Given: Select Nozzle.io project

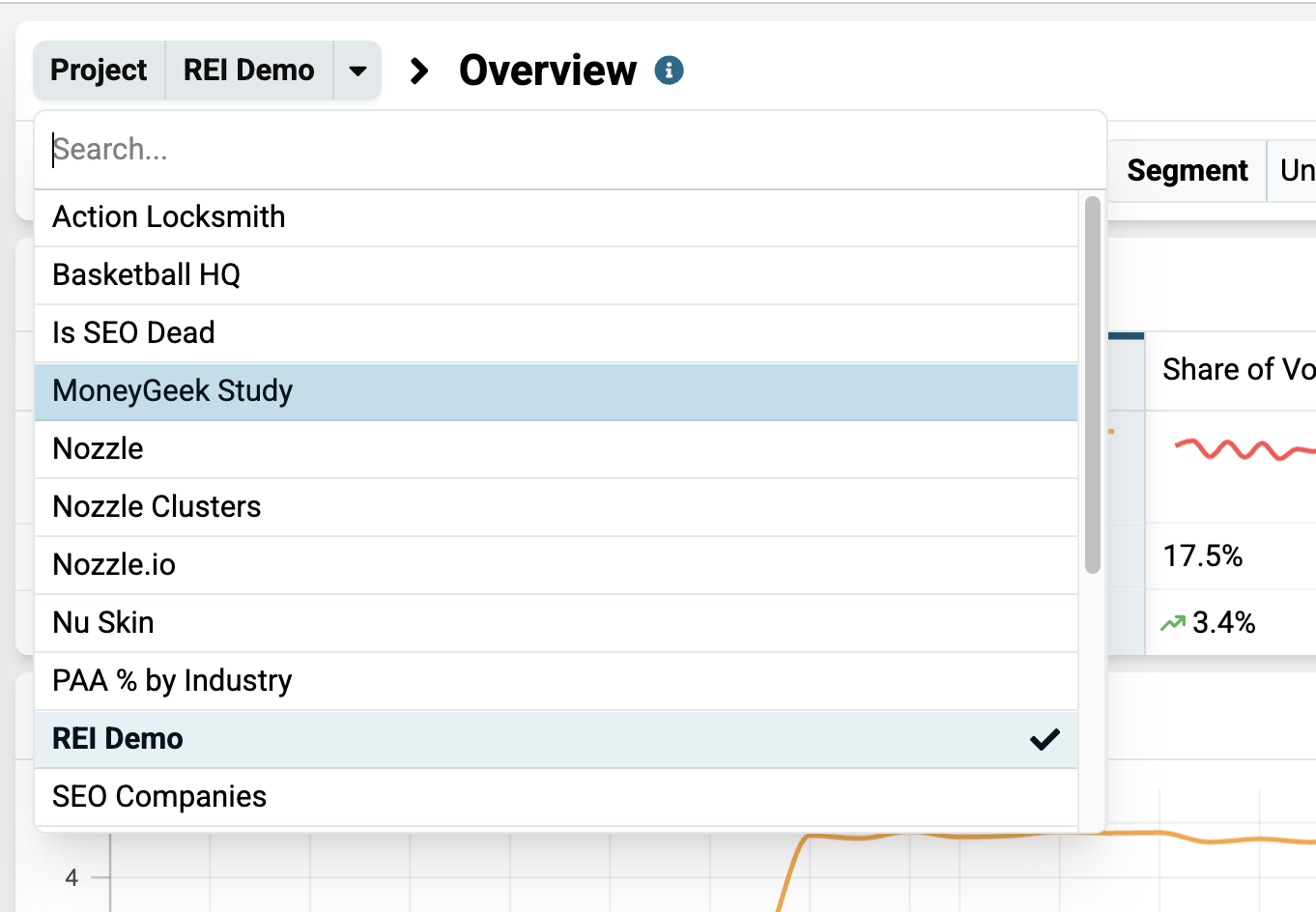Looking at the screenshot, I should pos(556,565).
